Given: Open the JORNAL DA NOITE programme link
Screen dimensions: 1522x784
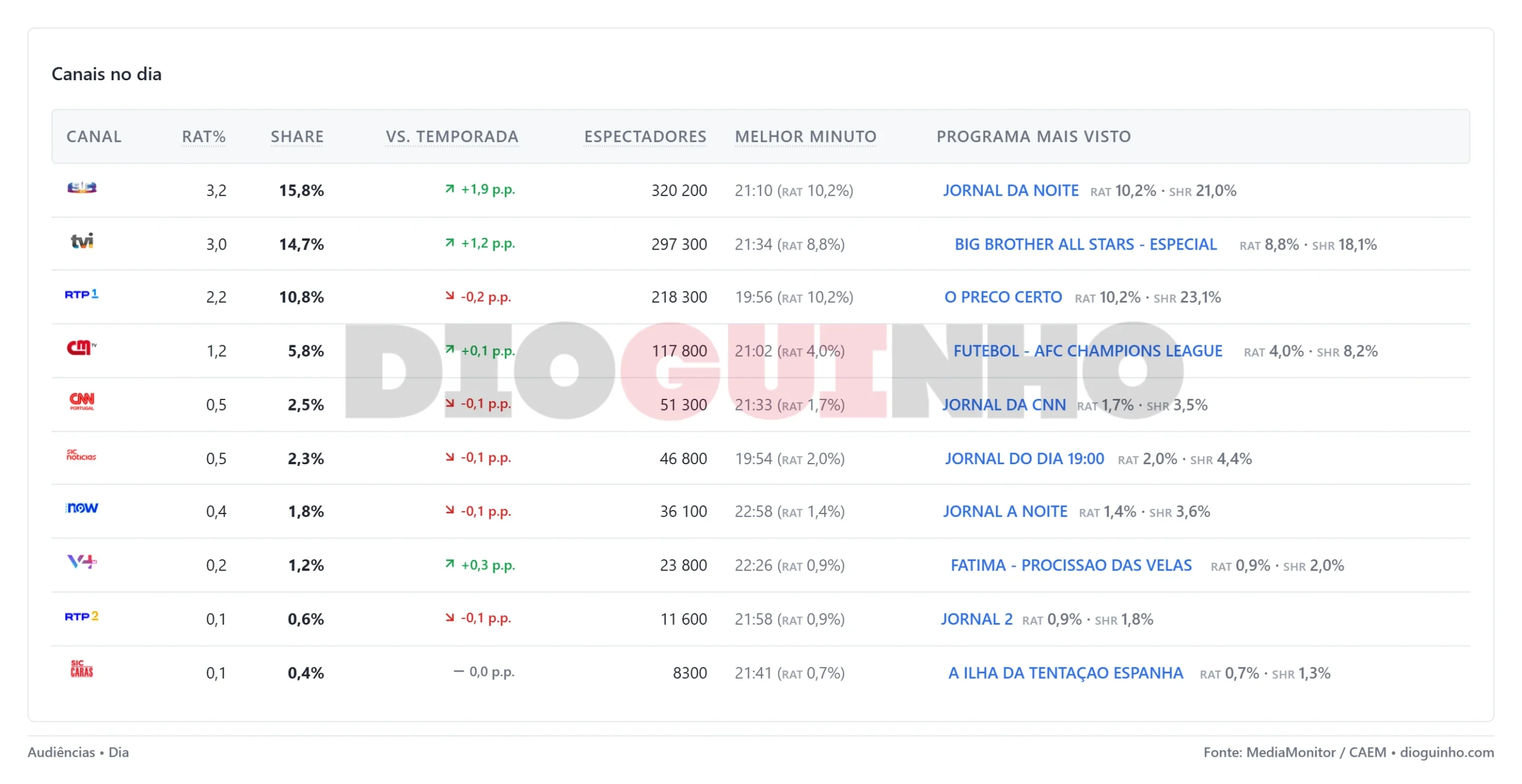Looking at the screenshot, I should (1010, 190).
